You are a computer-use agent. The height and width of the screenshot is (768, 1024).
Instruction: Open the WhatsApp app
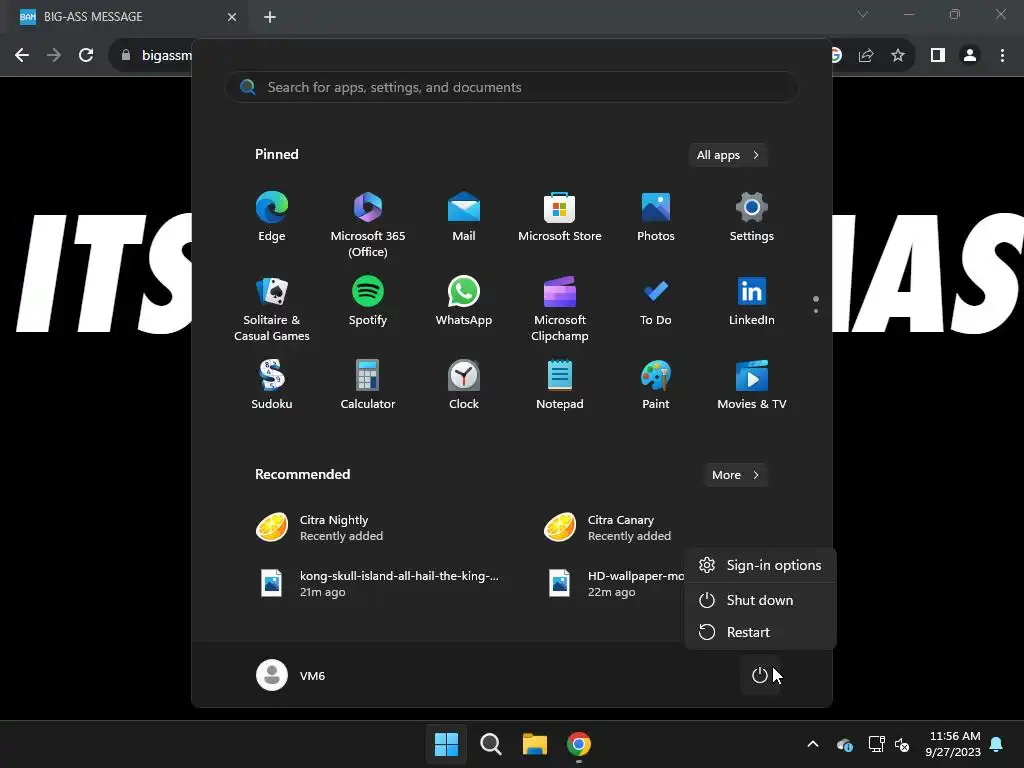click(x=464, y=302)
